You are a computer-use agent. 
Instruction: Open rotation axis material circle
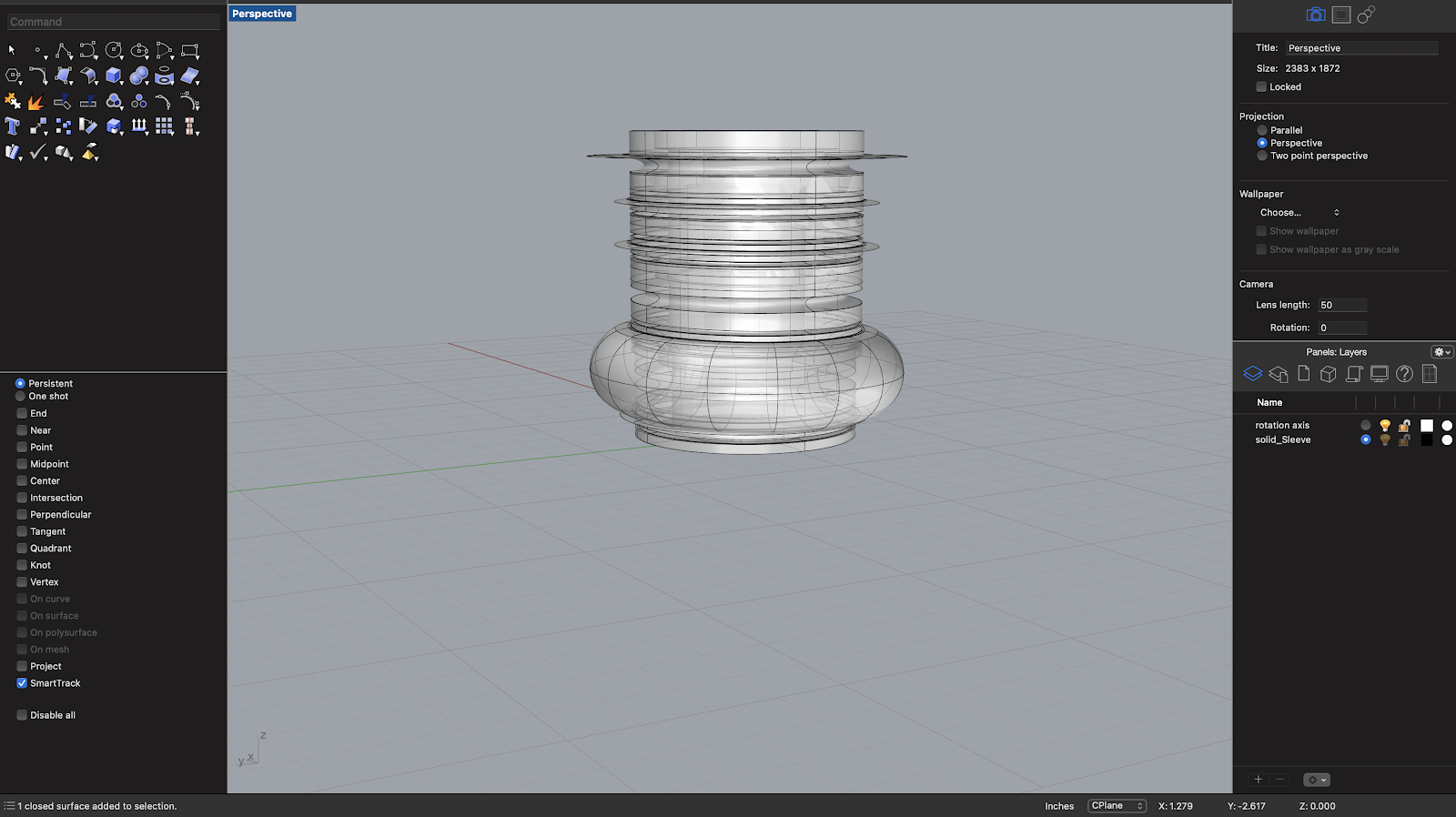[1447, 425]
